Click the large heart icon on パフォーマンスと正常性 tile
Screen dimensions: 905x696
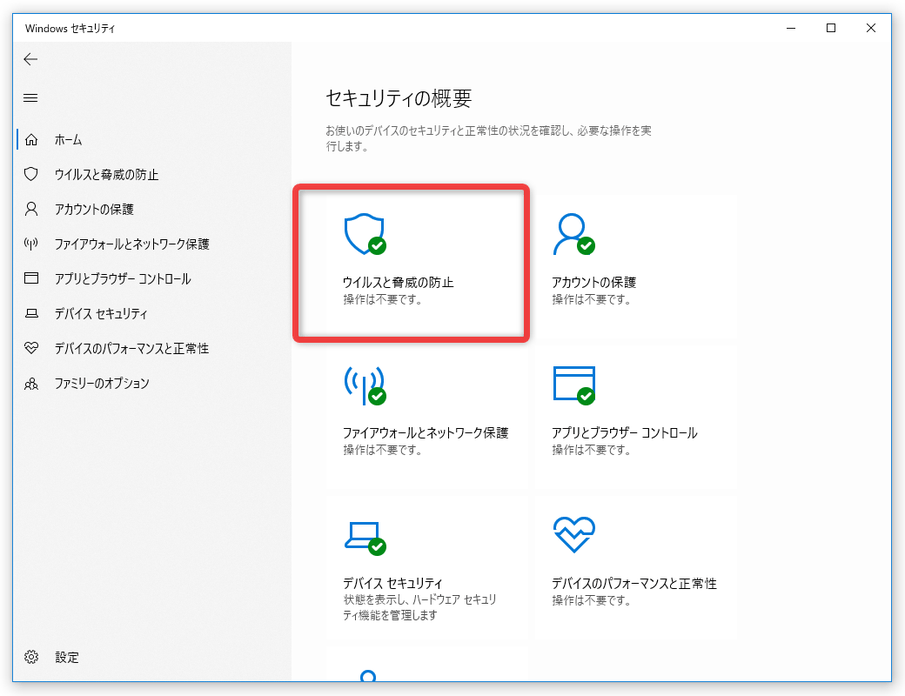coord(574,534)
